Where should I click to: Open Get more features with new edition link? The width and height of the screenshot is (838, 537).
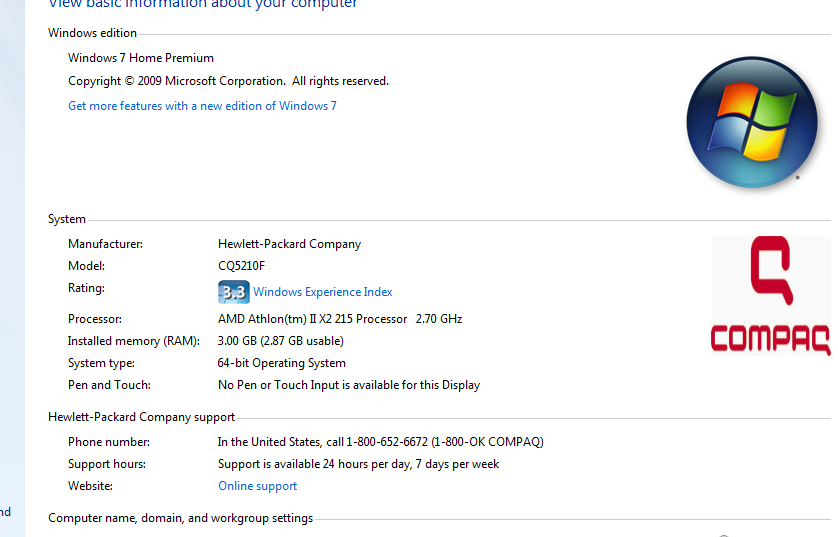202,106
